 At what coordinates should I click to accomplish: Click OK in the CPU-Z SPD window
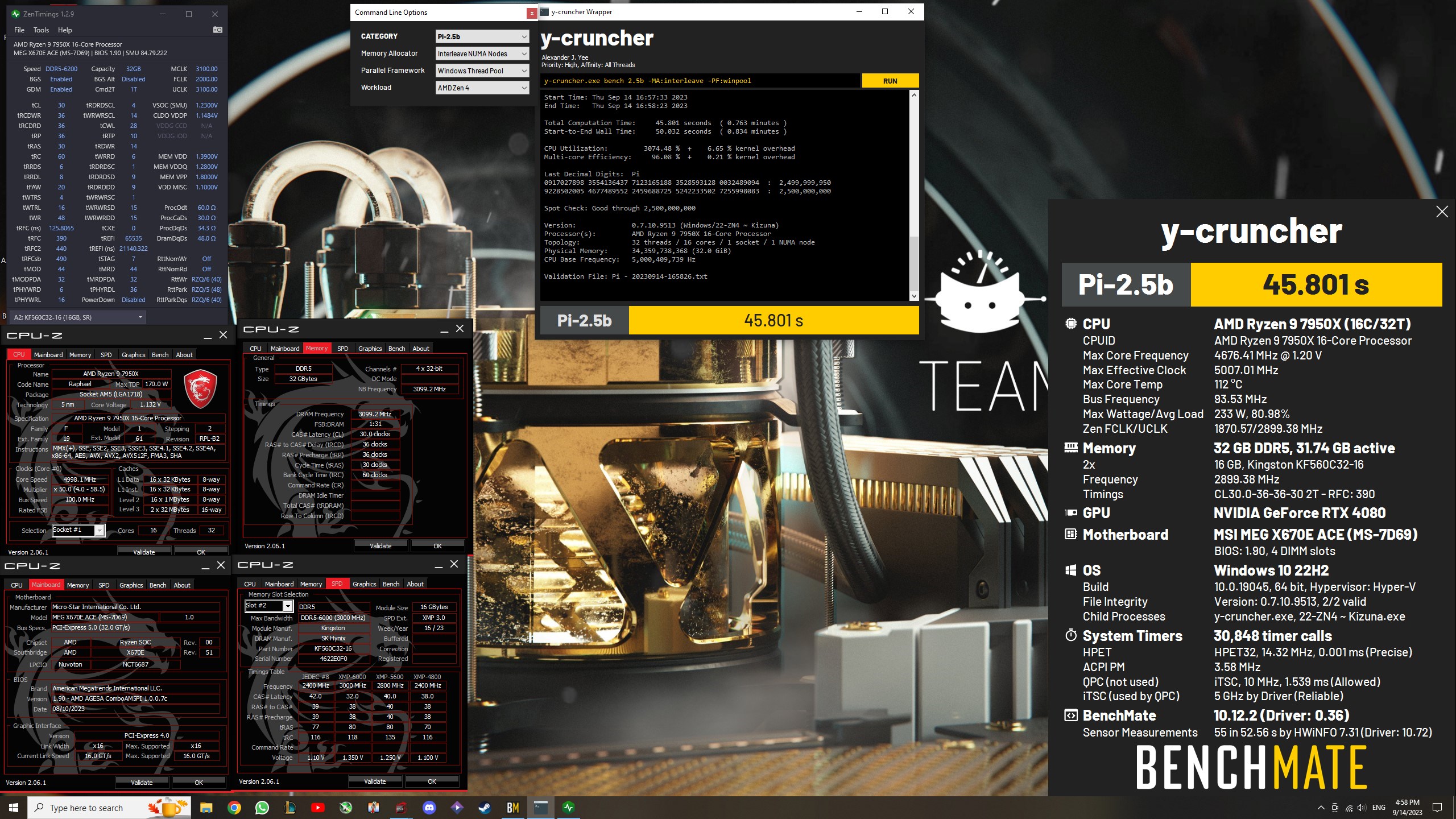click(432, 781)
